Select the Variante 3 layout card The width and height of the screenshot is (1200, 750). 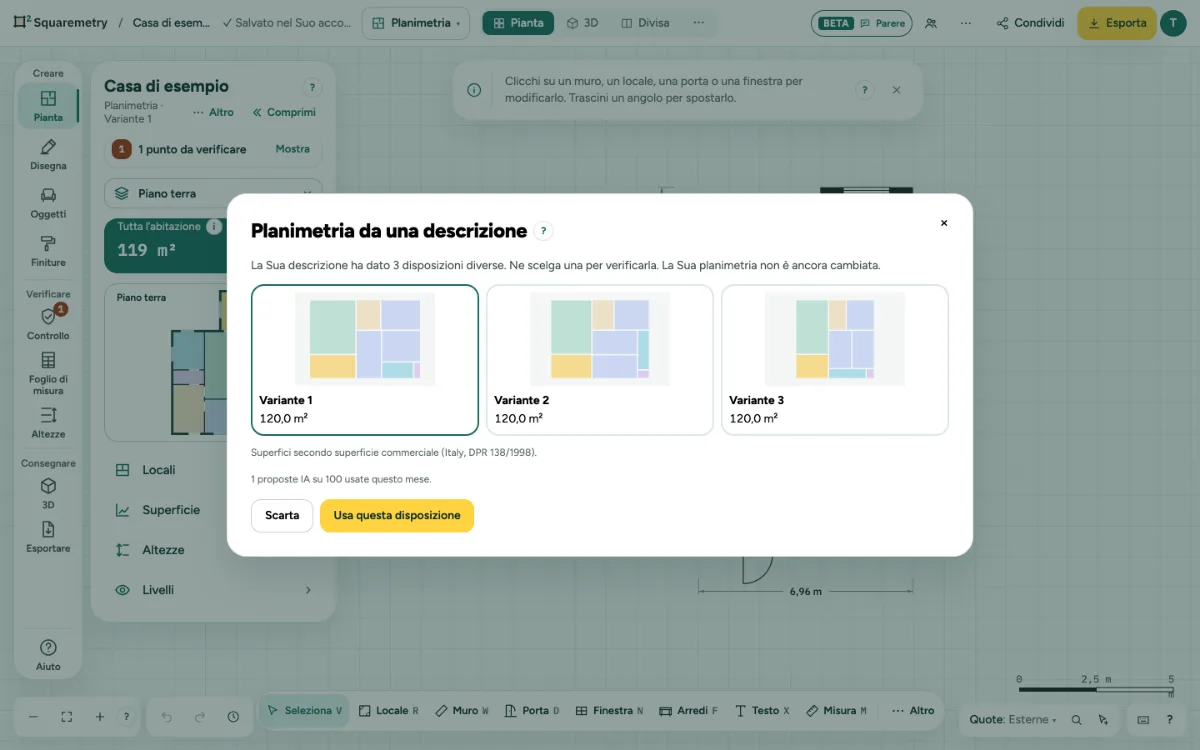pos(835,360)
